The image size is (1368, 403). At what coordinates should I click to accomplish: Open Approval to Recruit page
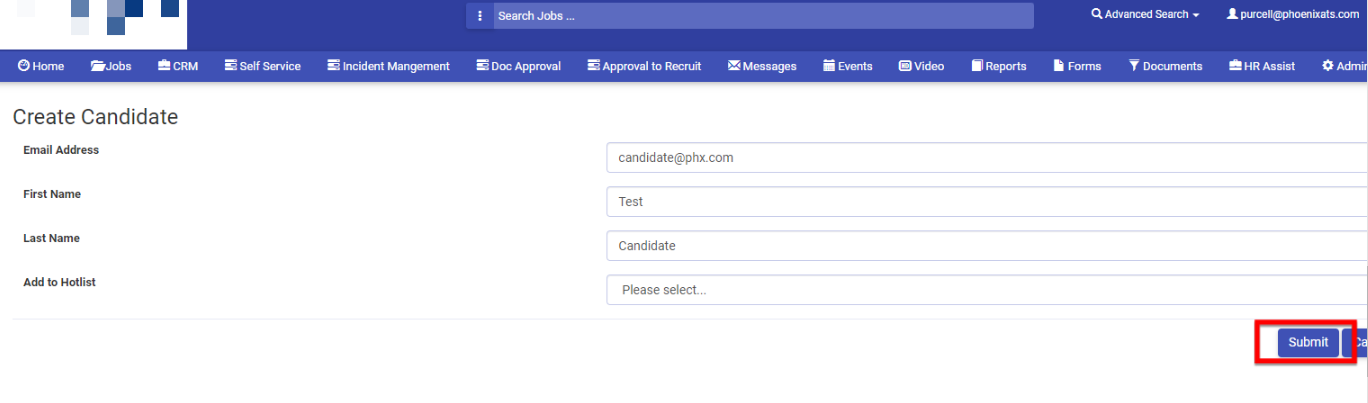[644, 66]
